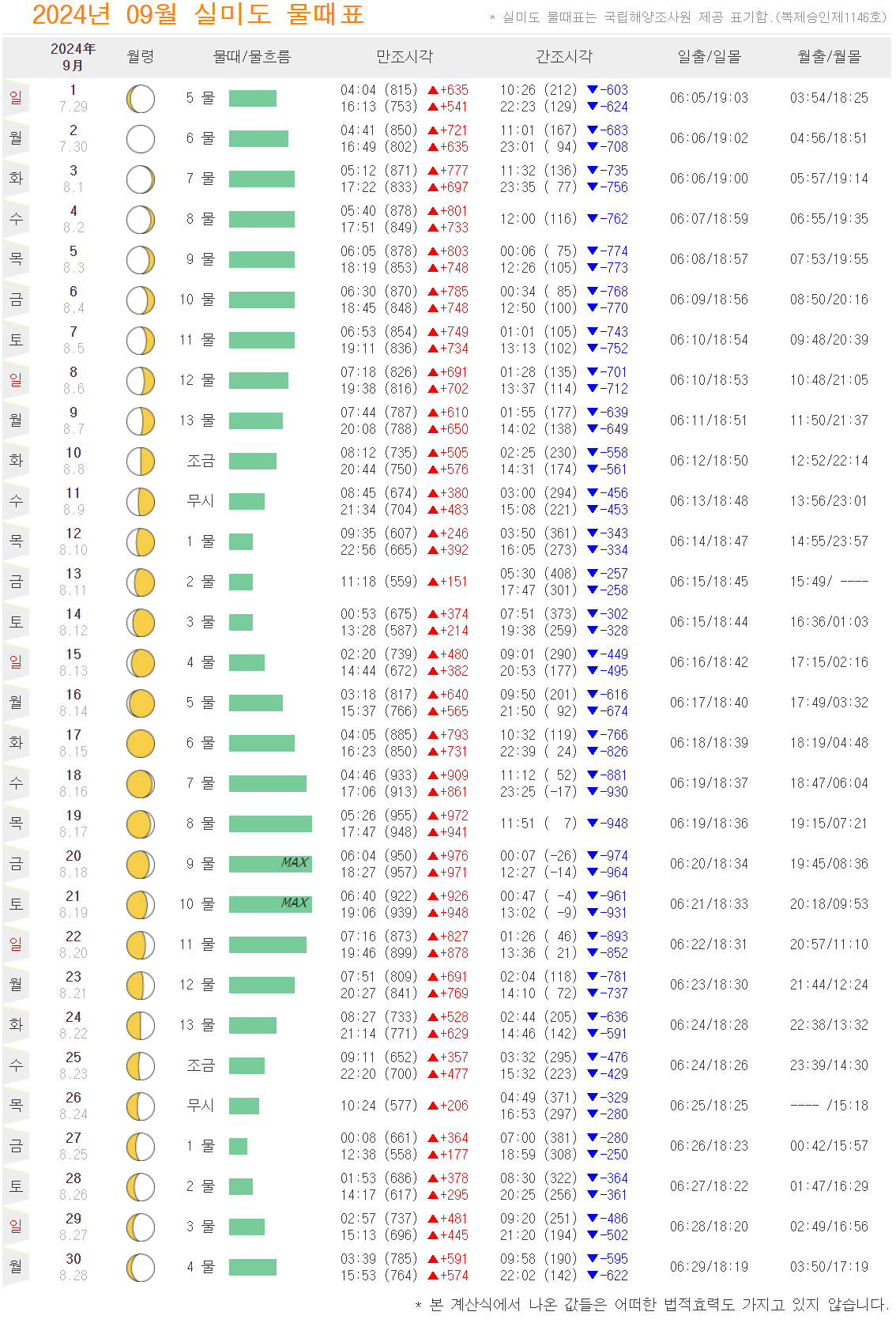Click the sunrise/sunset value '06:29/18:19'

710,1267
